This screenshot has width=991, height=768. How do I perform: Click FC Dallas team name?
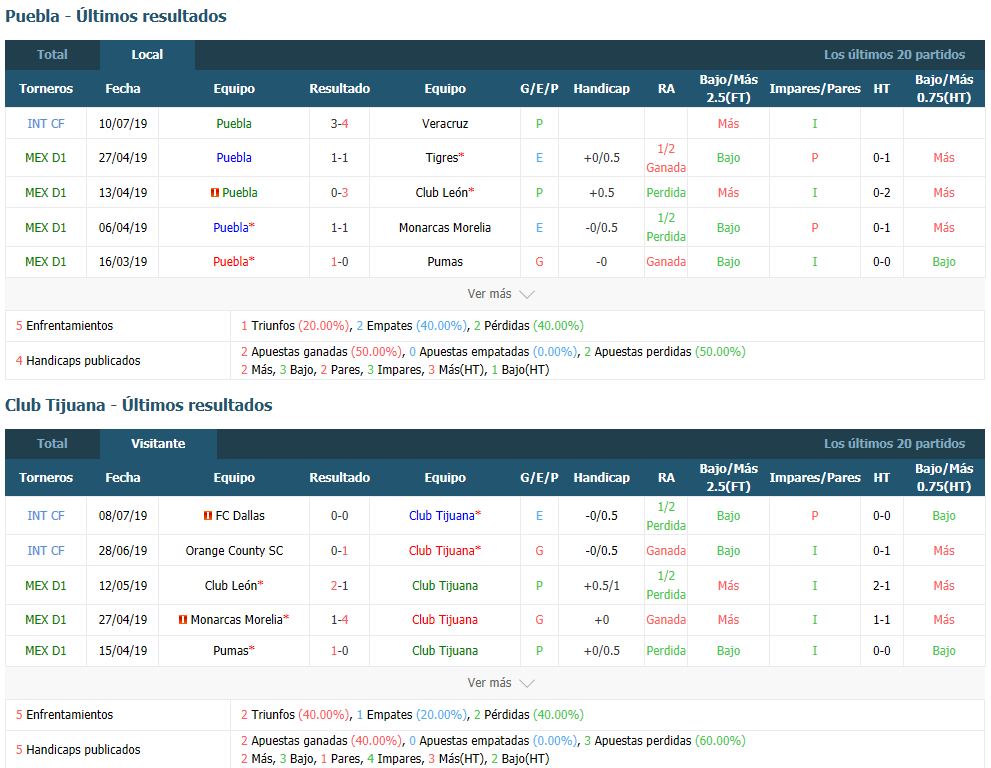click(240, 516)
